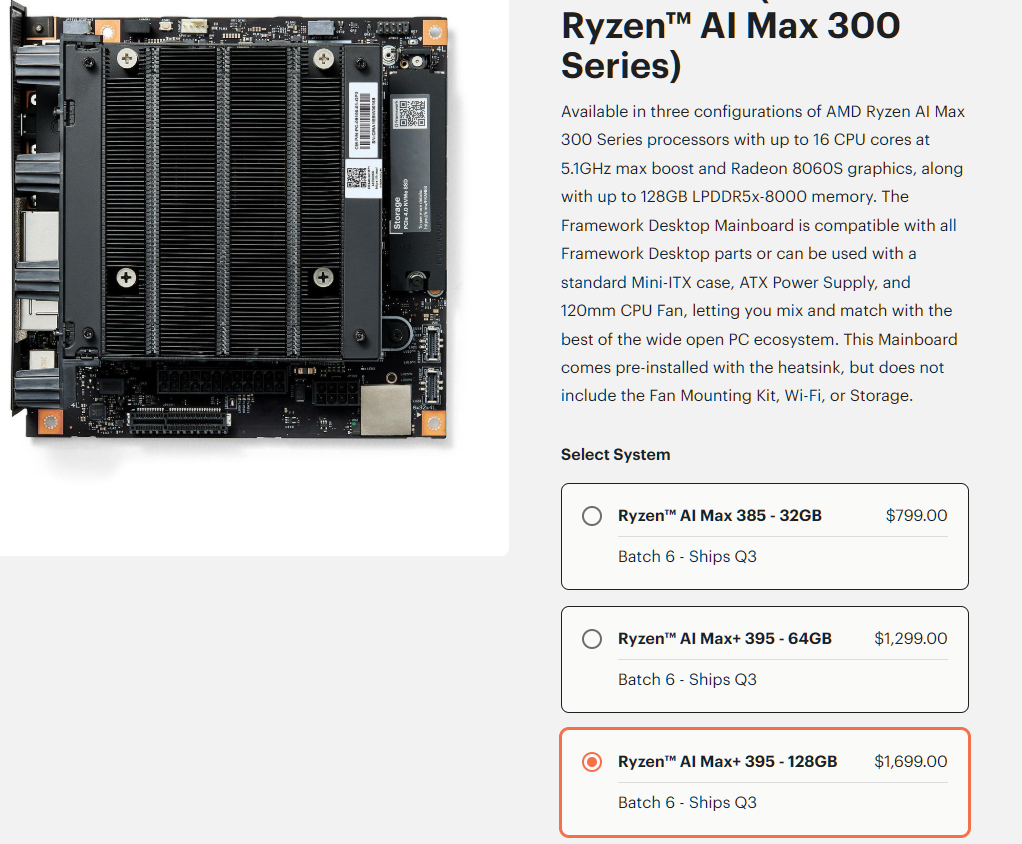The width and height of the screenshot is (1022, 844).
Task: Click "Batch 6 - Ships Q3" under 128GB option
Action: [687, 803]
